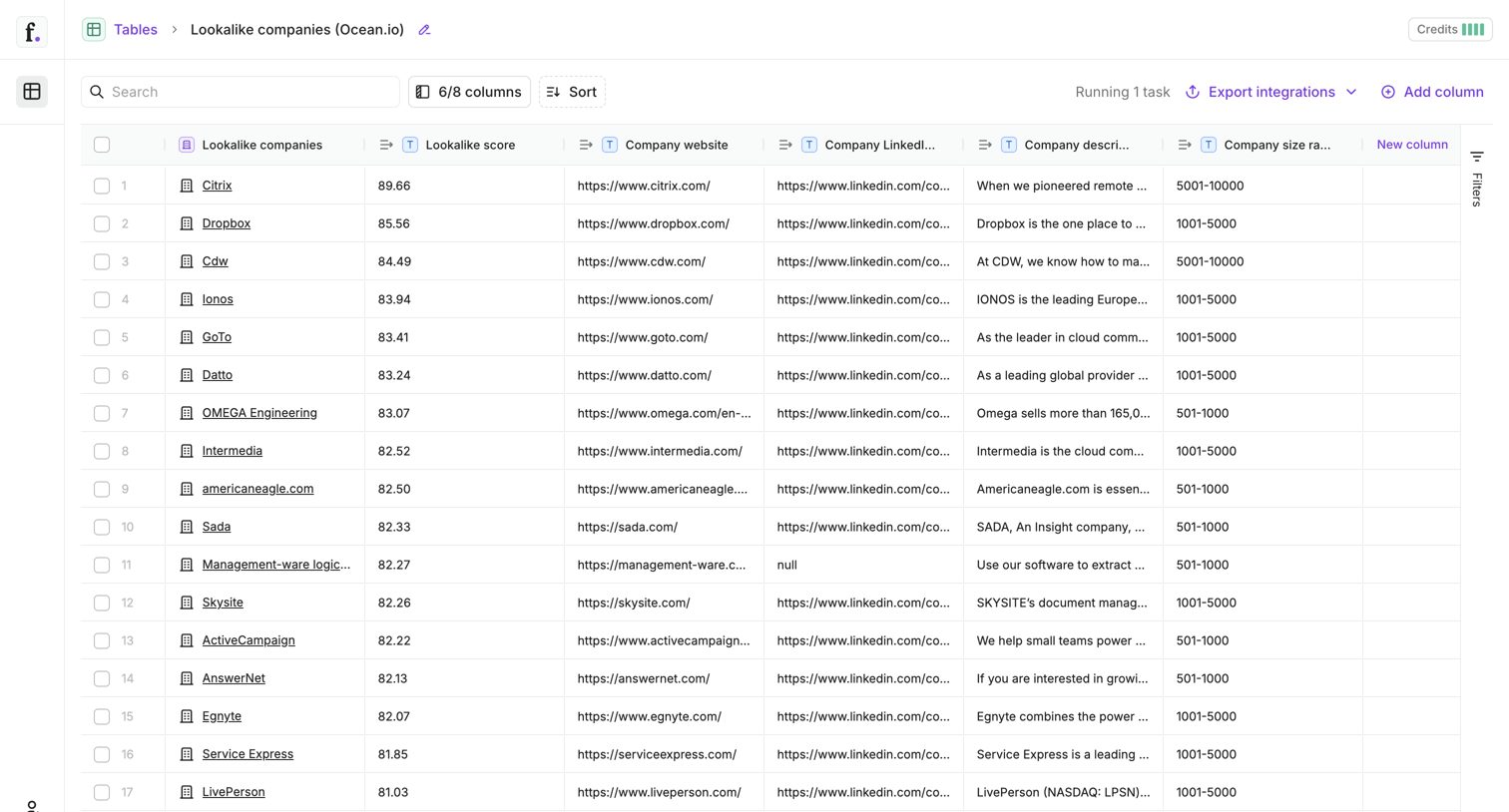Viewport: 1509px width, 812px height.
Task: Click the building icon beside Skysite
Action: [x=187, y=603]
